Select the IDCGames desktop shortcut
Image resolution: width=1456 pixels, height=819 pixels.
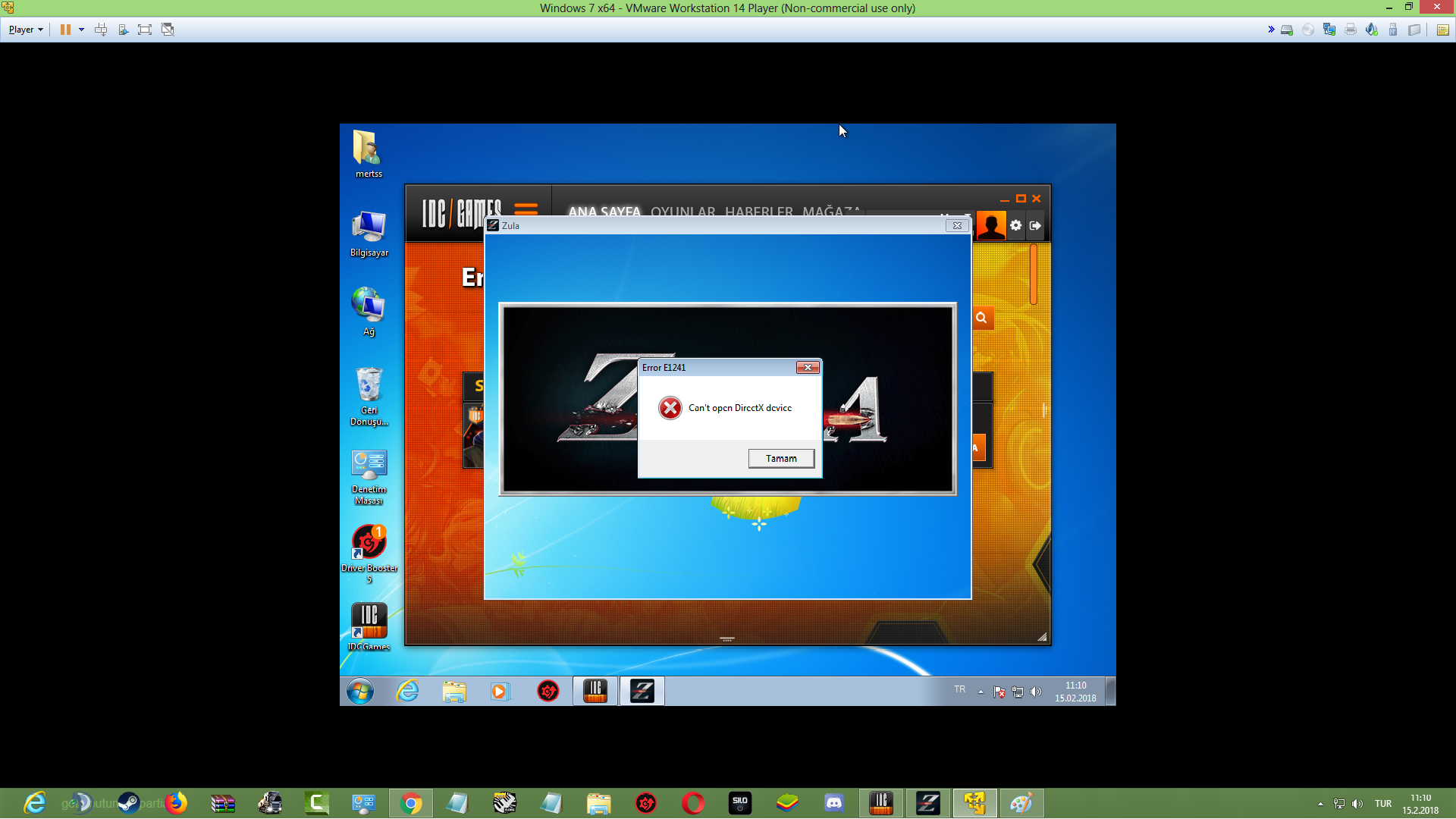[x=369, y=627]
